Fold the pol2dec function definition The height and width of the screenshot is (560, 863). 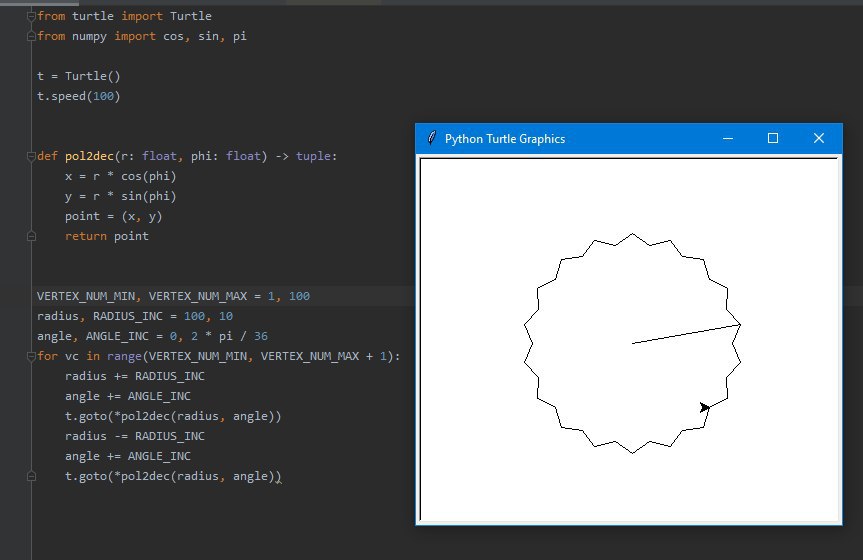tap(31, 156)
